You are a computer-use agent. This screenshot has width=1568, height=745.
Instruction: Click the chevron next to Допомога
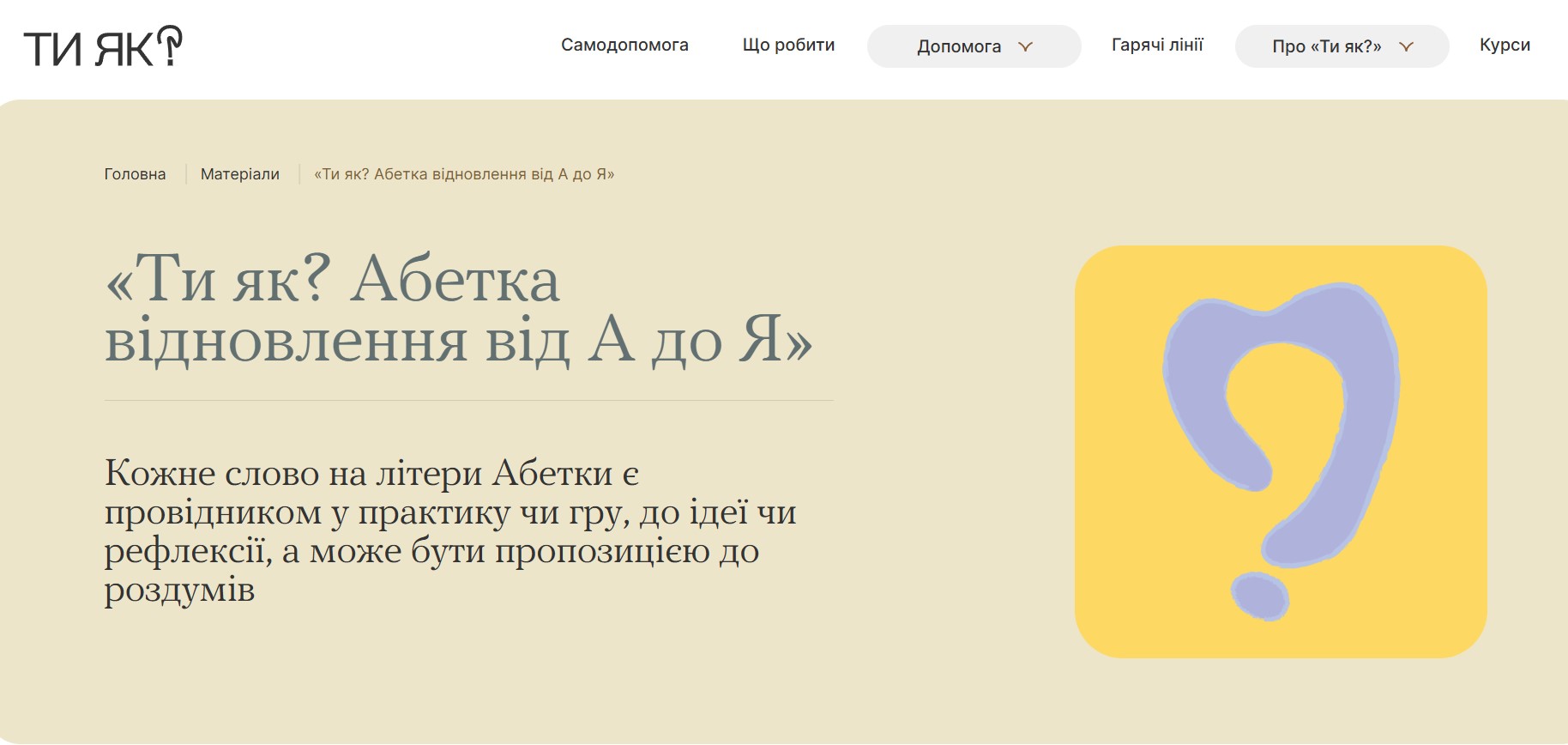pos(1025,47)
